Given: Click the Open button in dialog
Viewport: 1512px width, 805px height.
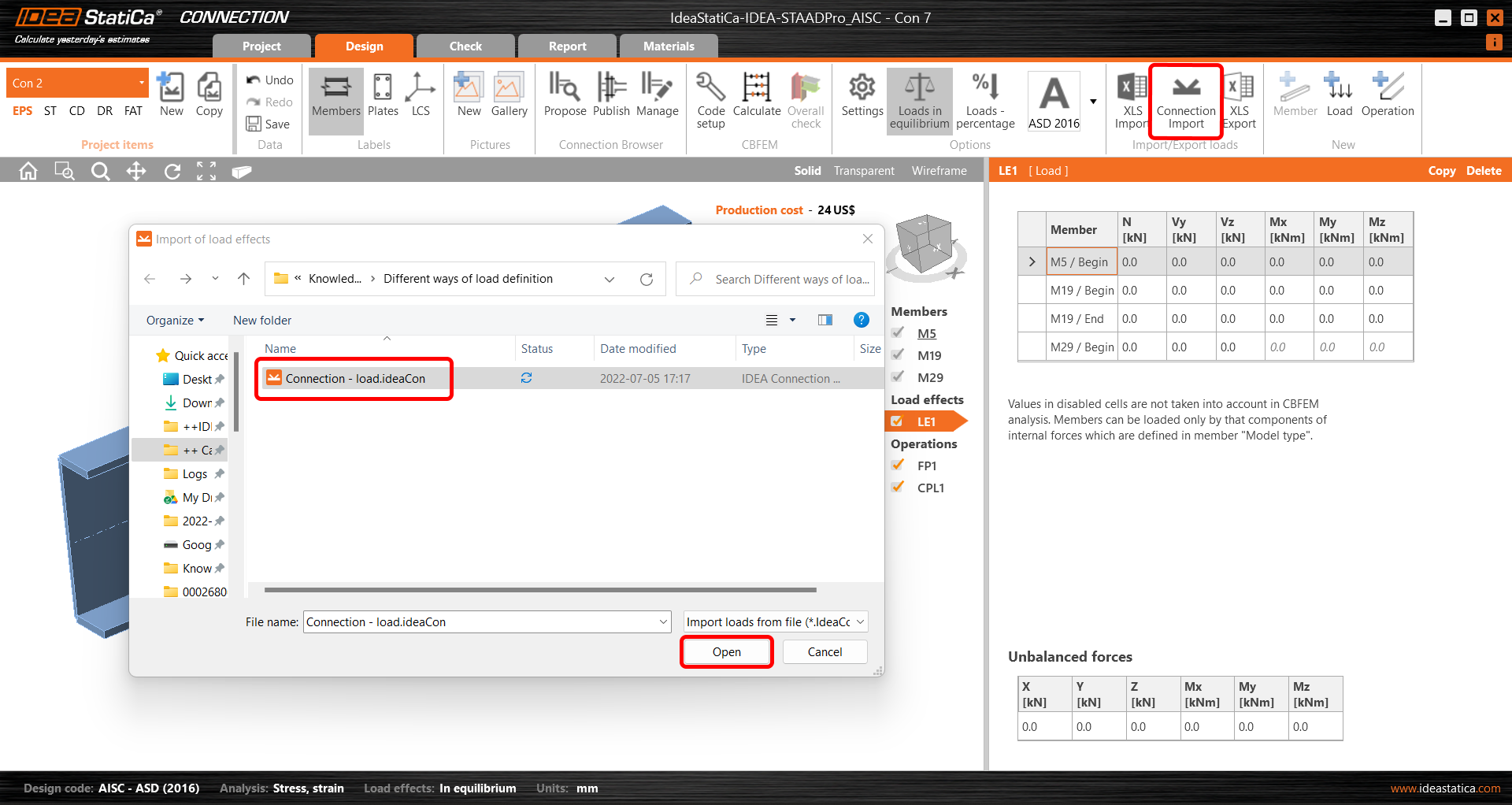Looking at the screenshot, I should click(726, 652).
